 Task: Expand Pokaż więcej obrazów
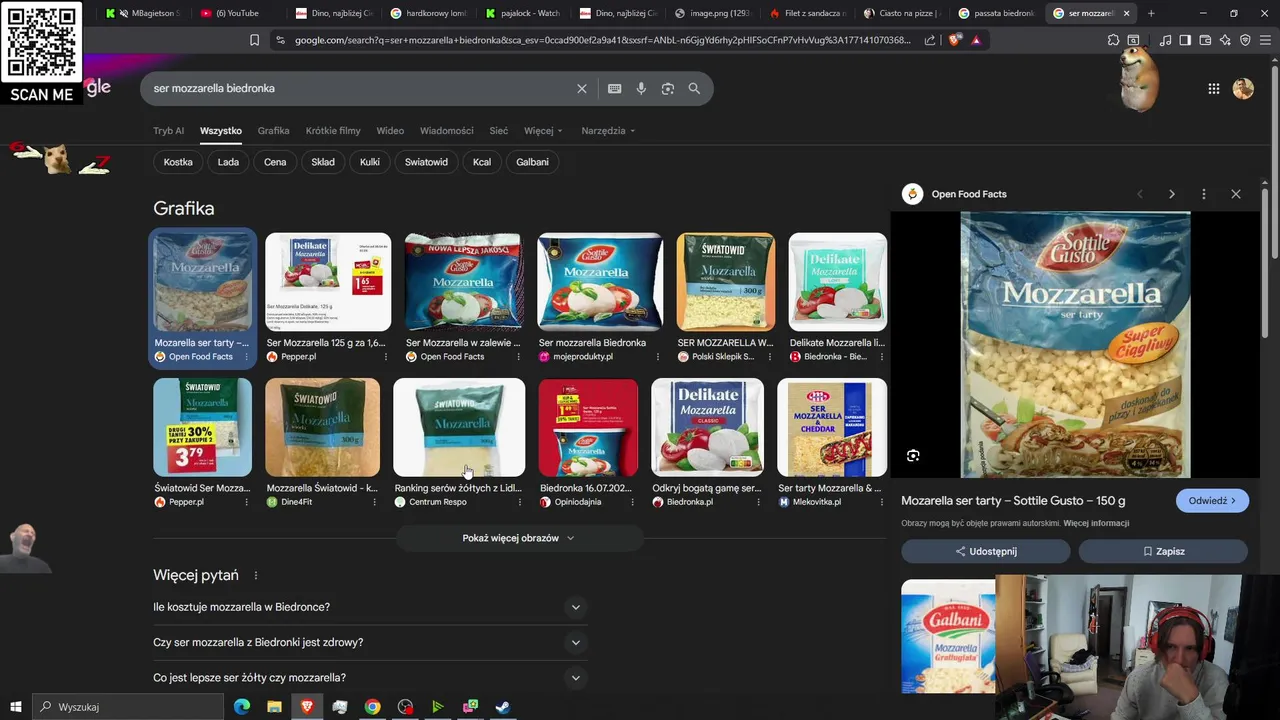[518, 538]
